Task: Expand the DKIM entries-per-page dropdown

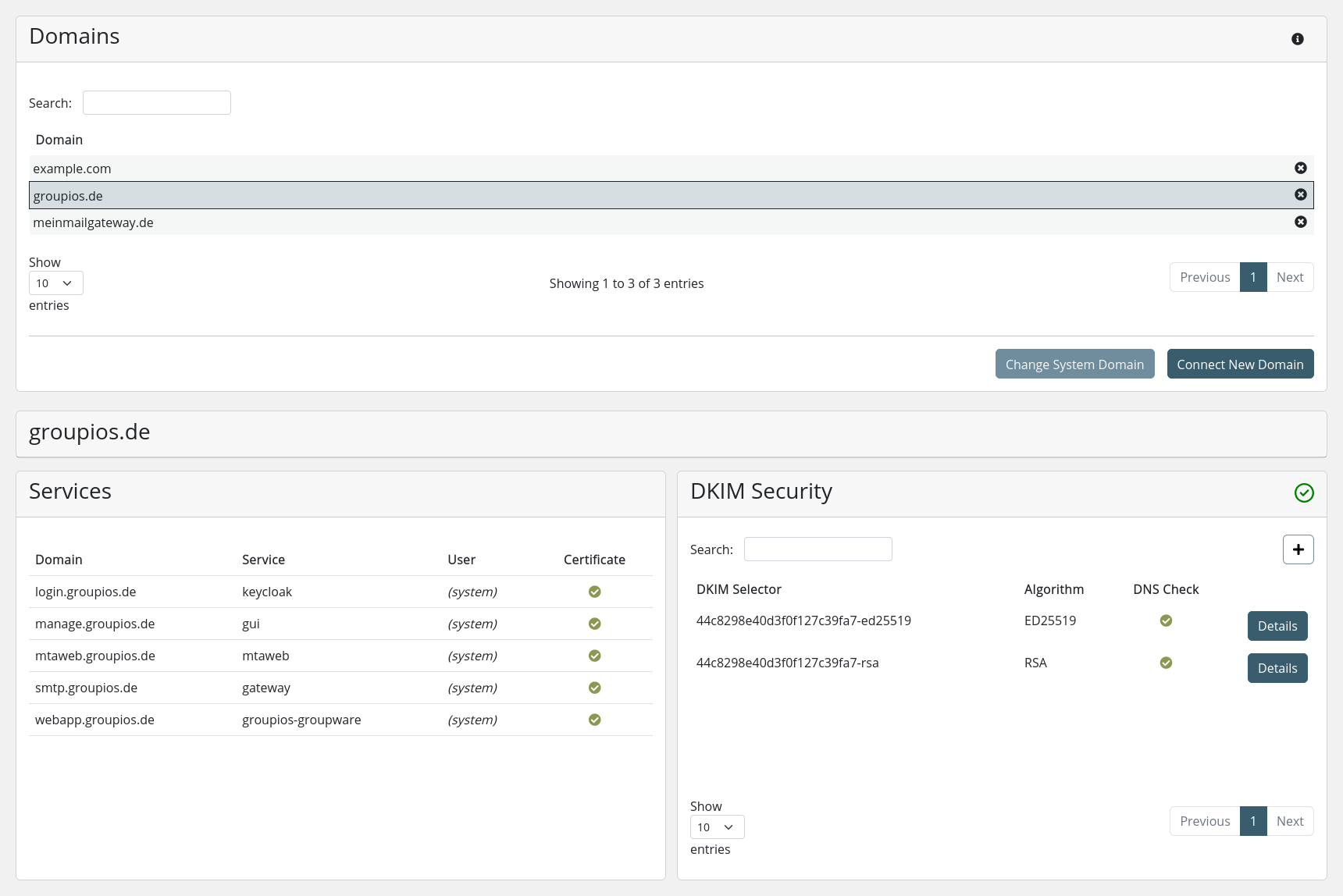Action: pos(717,827)
